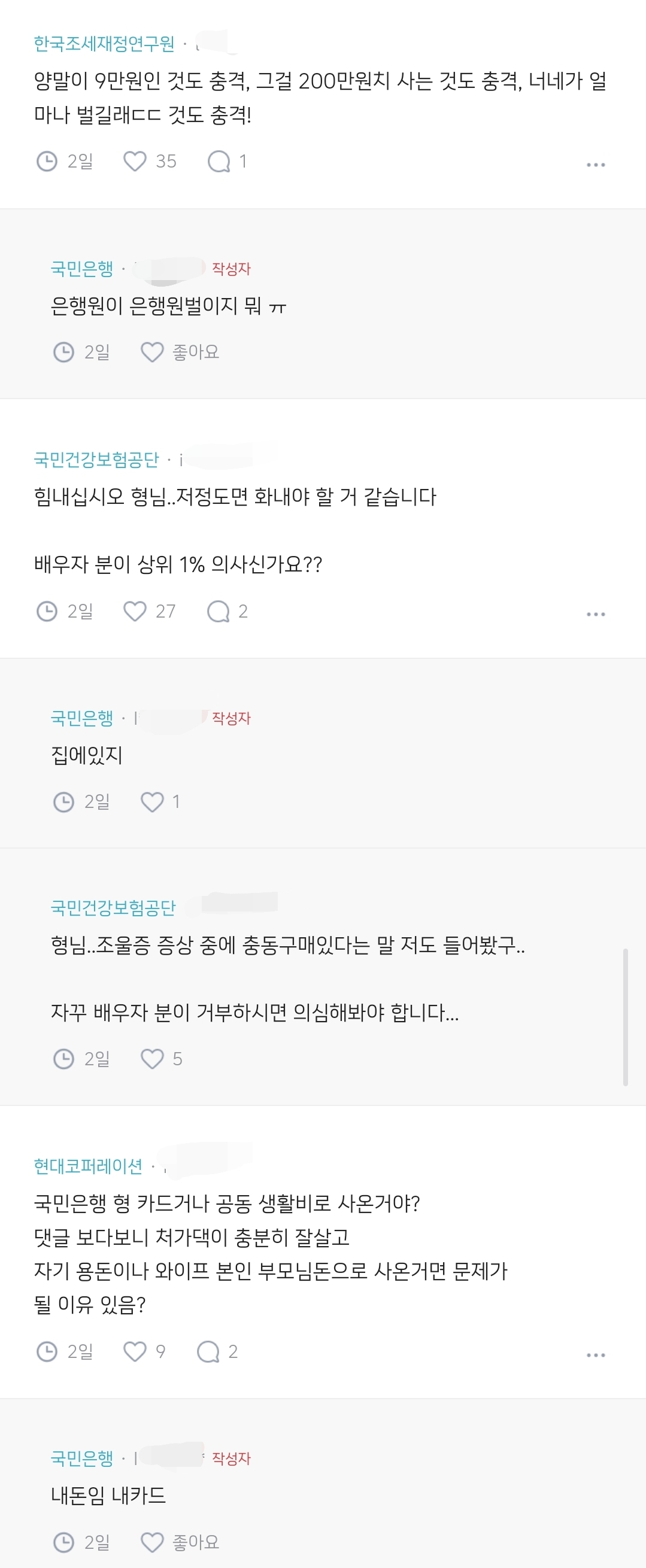The image size is (646, 1568).
Task: Like the 은행원이 은행원벌이지 reply
Action: pos(152,352)
